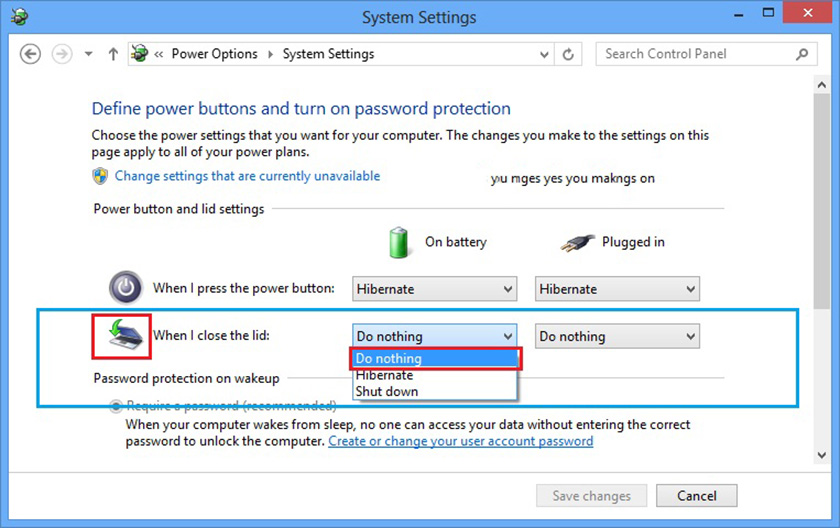The image size is (840, 528).
Task: Click the back navigation arrow
Action: pyautogui.click(x=30, y=54)
